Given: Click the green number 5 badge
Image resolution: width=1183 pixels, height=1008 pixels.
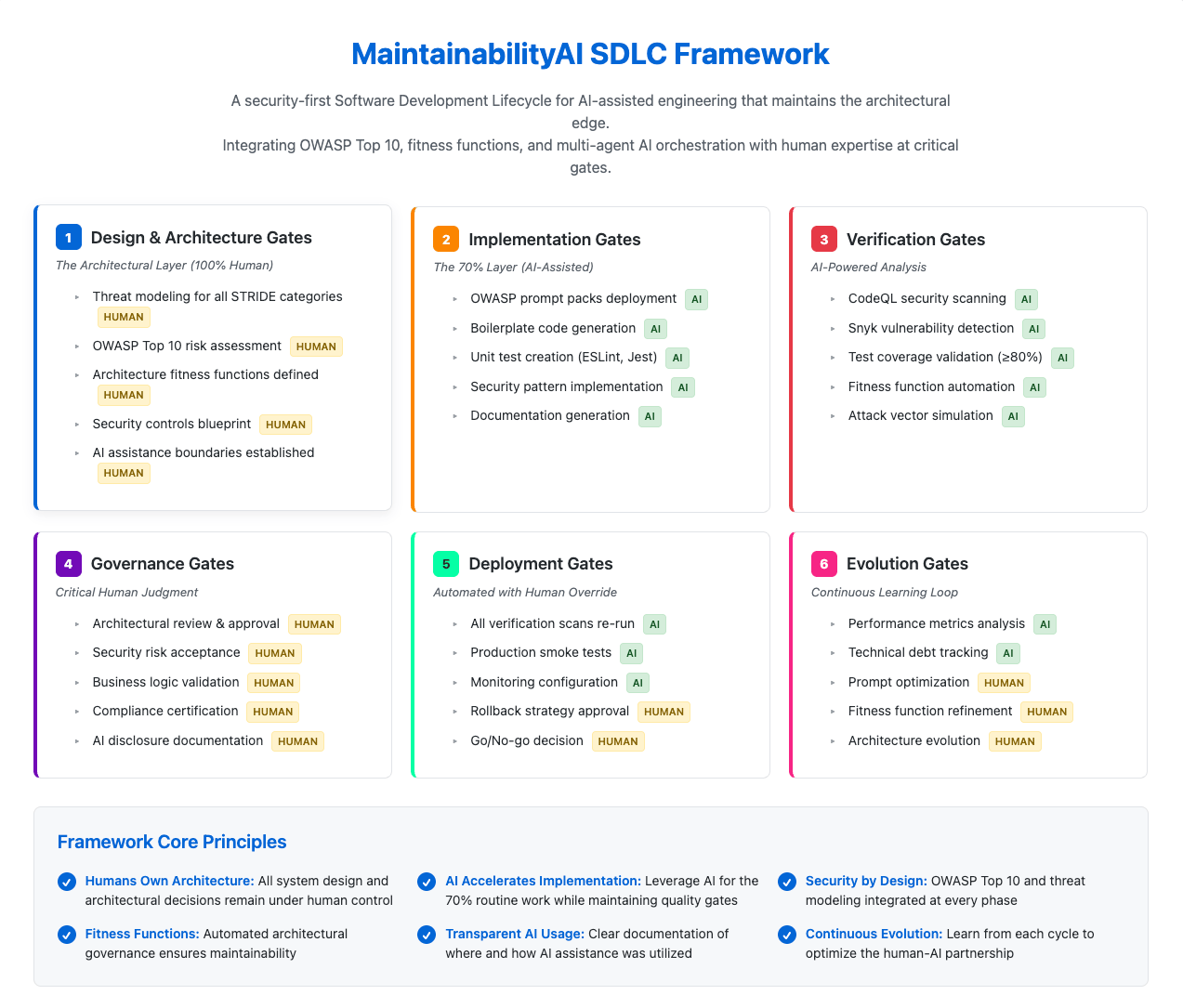Looking at the screenshot, I should point(446,564).
